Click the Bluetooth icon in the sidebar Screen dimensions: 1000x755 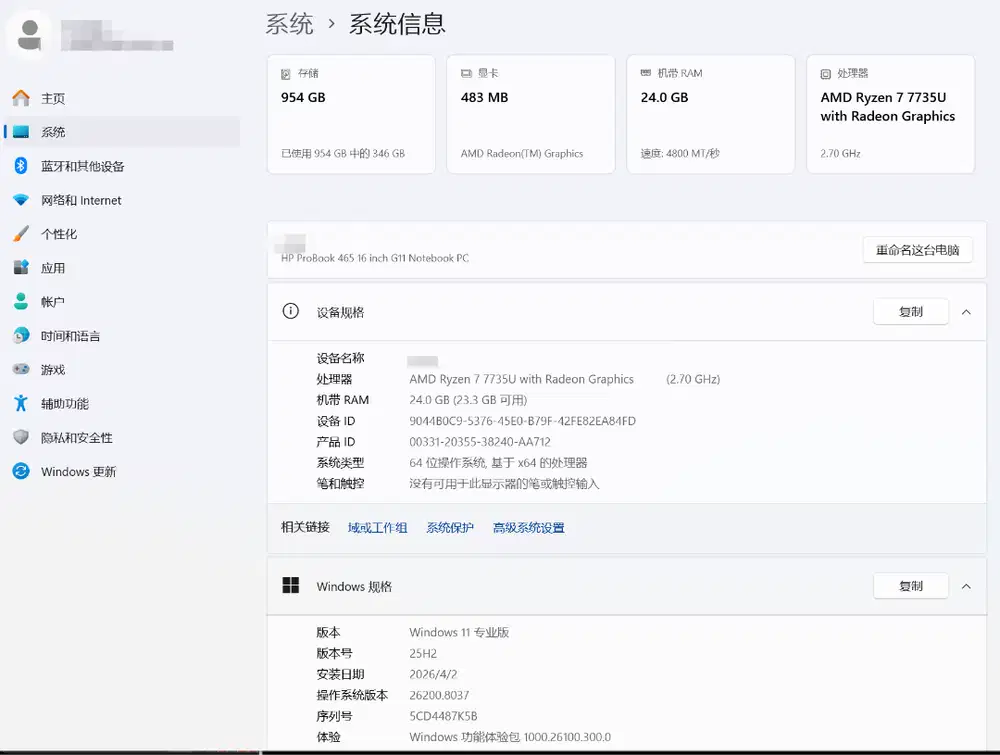(x=21, y=166)
